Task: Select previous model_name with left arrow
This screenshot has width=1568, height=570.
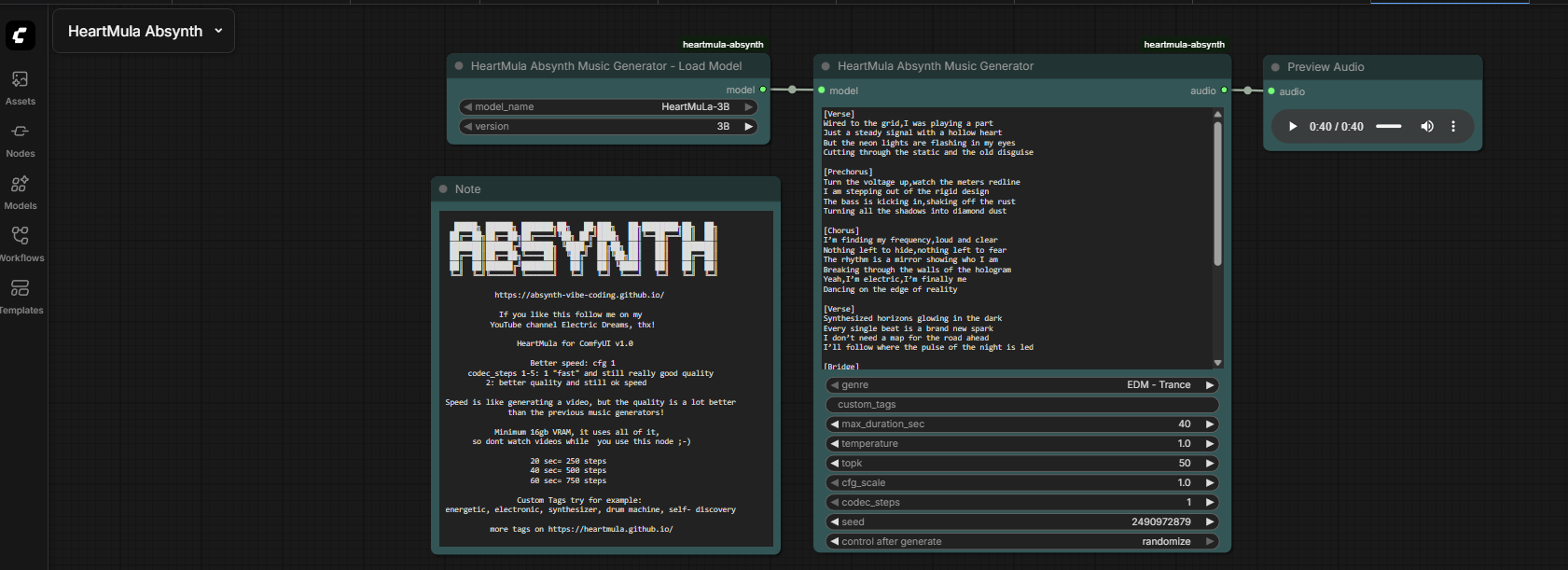Action: 467,106
